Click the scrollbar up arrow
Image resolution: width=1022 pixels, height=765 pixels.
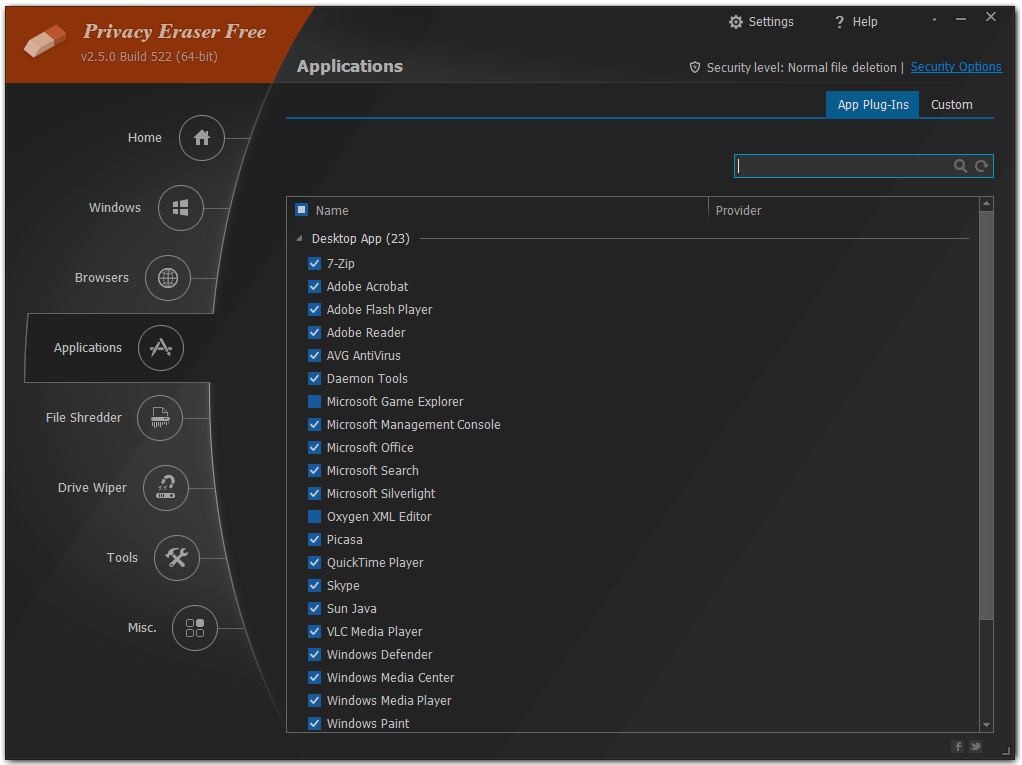click(x=986, y=204)
